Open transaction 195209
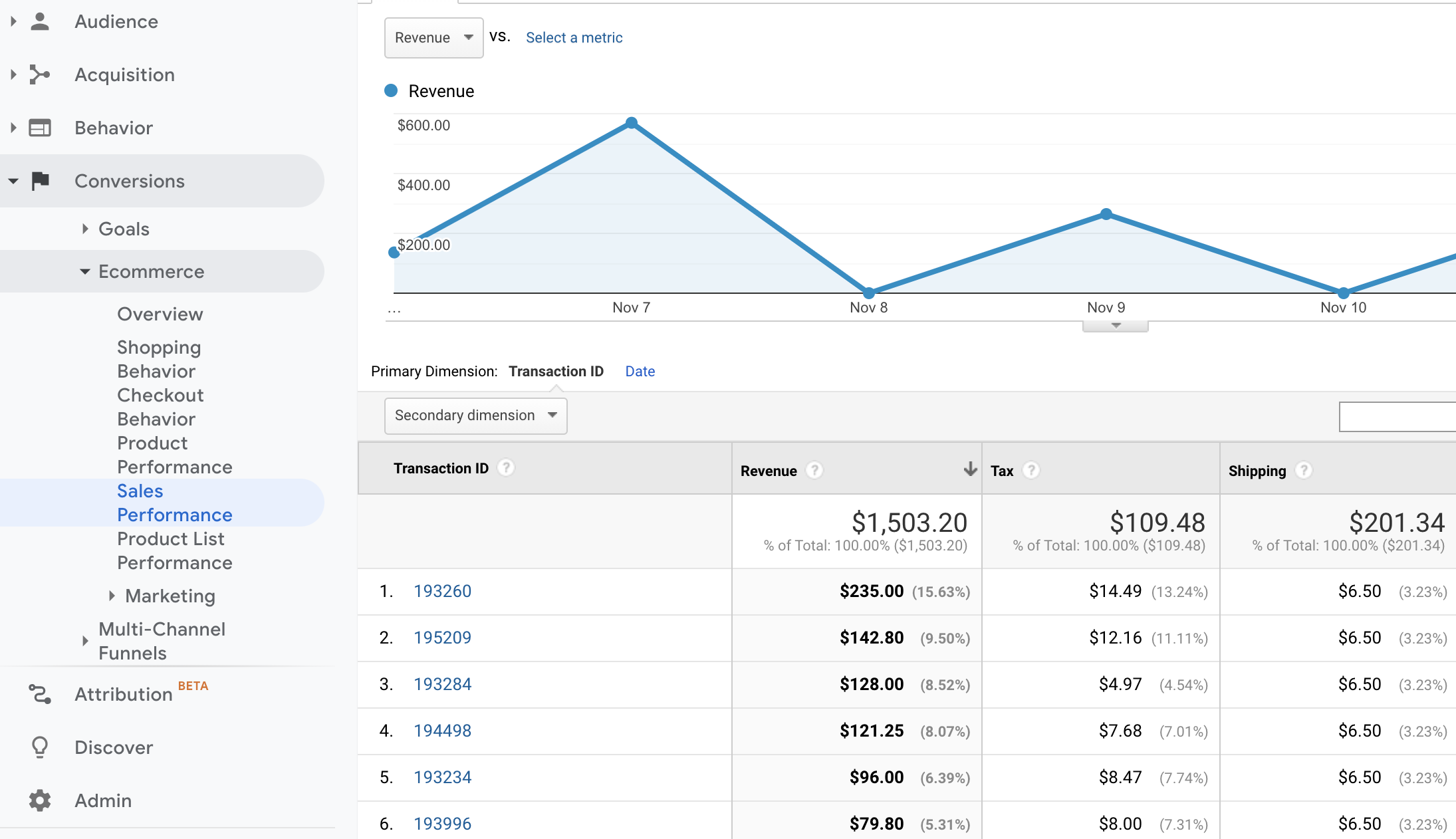Screen dimensions: 1456x839 point(442,638)
